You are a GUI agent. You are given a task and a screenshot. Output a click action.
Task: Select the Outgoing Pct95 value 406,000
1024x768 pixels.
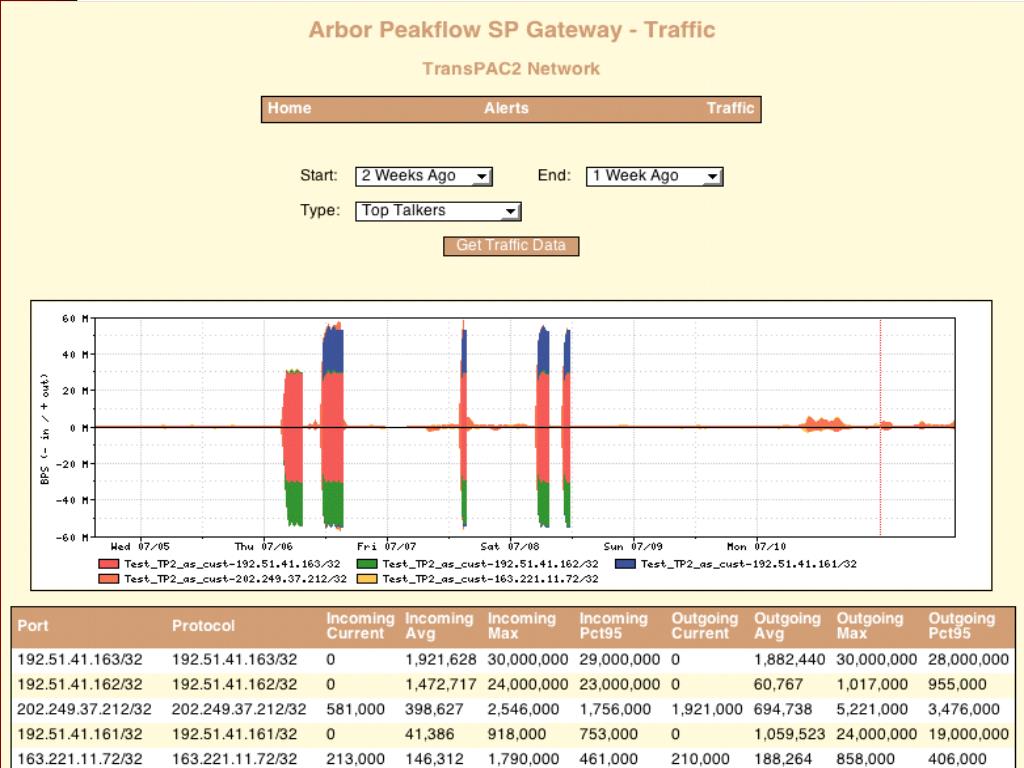pyautogui.click(x=957, y=759)
